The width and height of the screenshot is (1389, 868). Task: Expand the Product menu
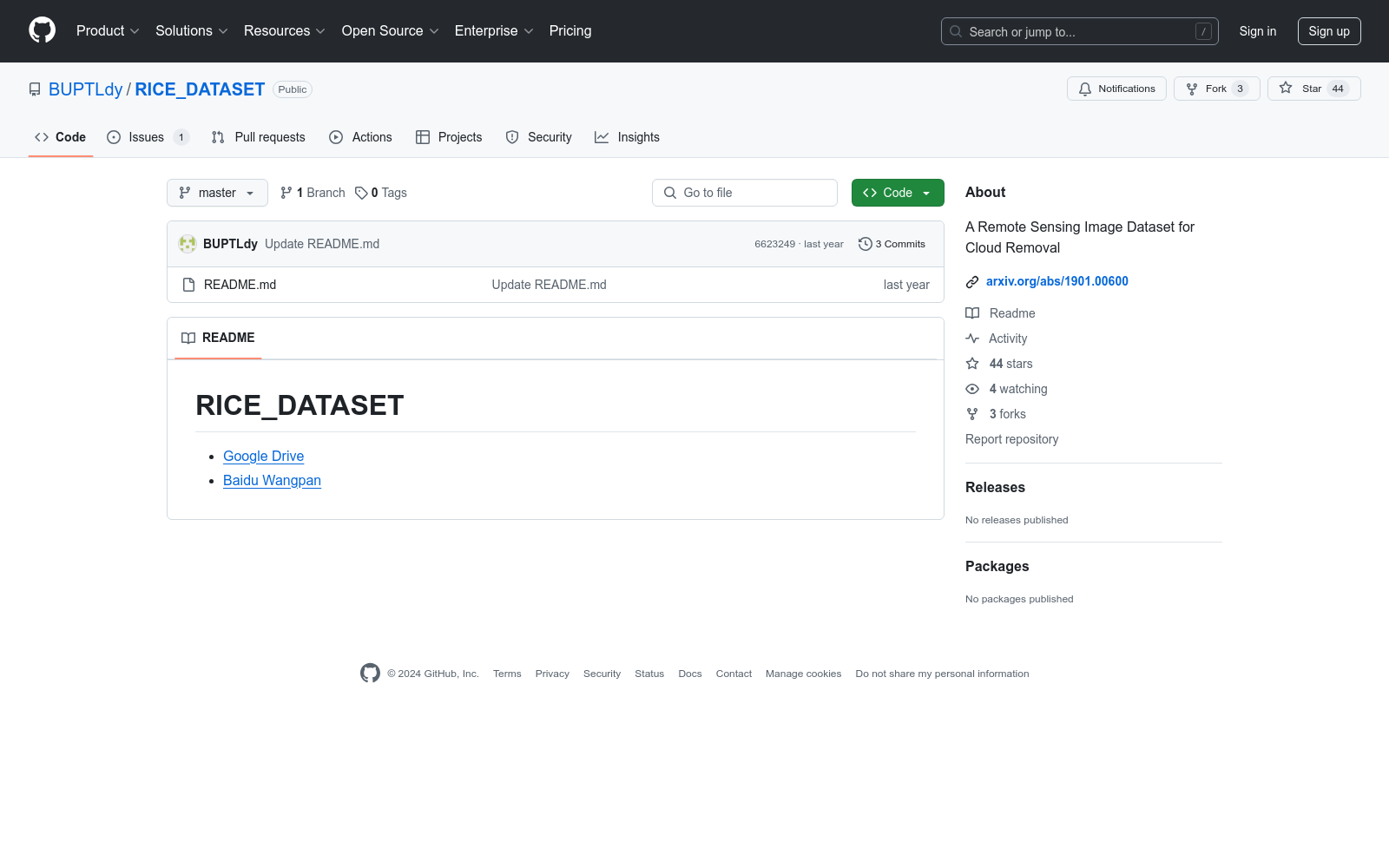pyautogui.click(x=108, y=31)
